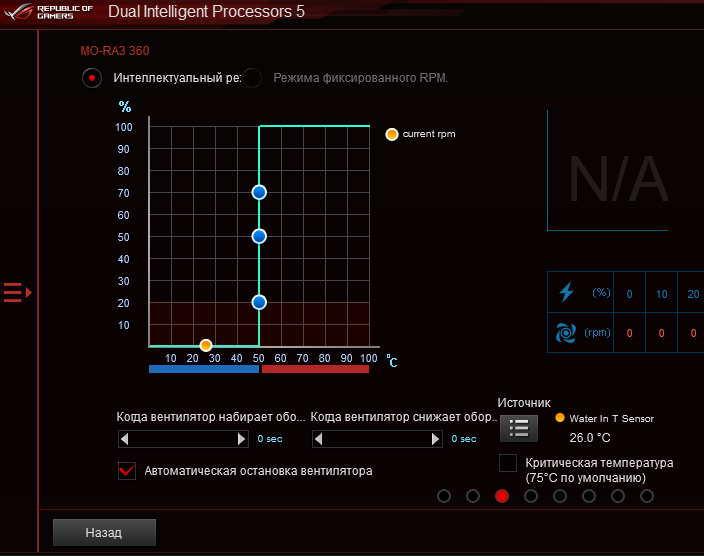The width and height of the screenshot is (704, 556).
Task: Click the 26.0 °C temperature reading
Action: pos(590,438)
